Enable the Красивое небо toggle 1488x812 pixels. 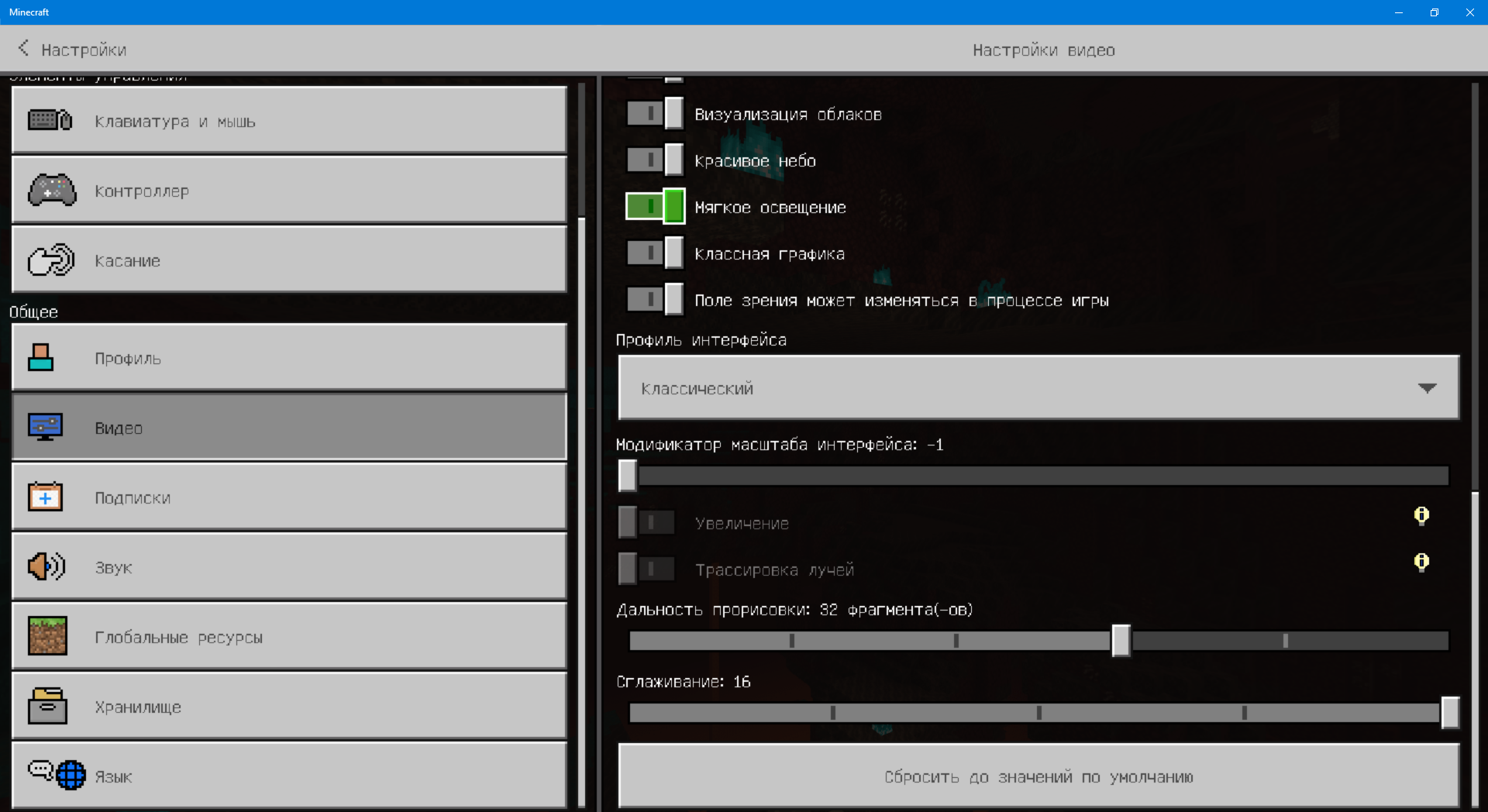655,160
